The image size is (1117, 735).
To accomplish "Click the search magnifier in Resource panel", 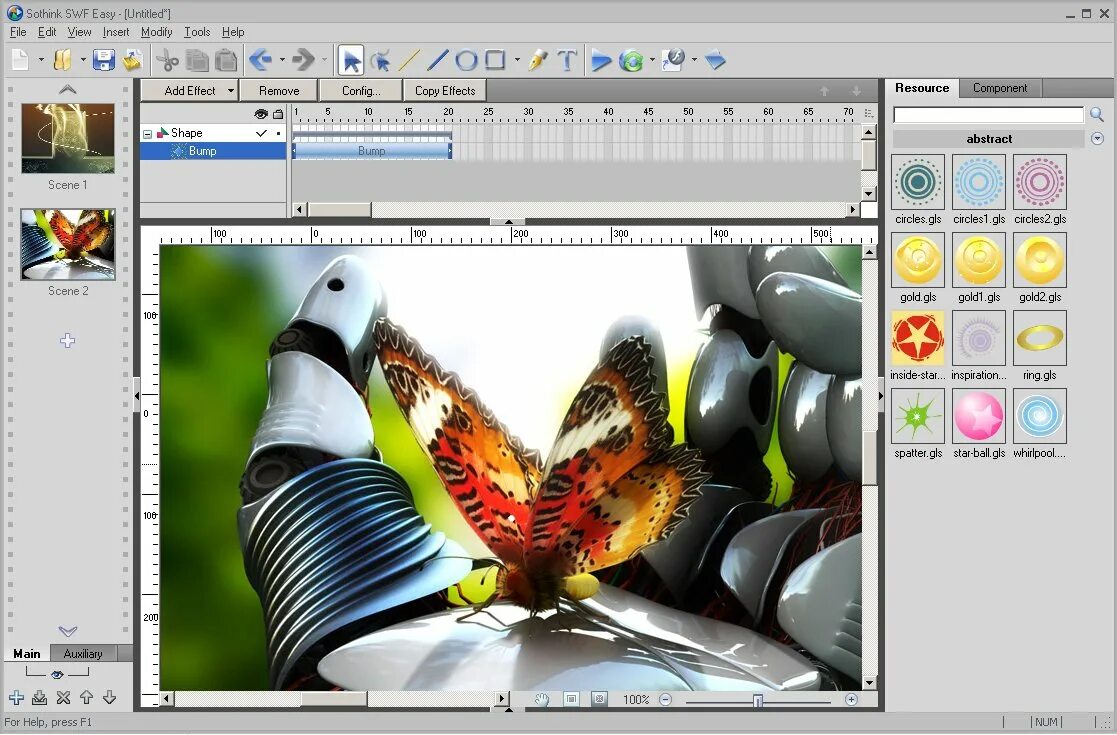I will pyautogui.click(x=1097, y=114).
